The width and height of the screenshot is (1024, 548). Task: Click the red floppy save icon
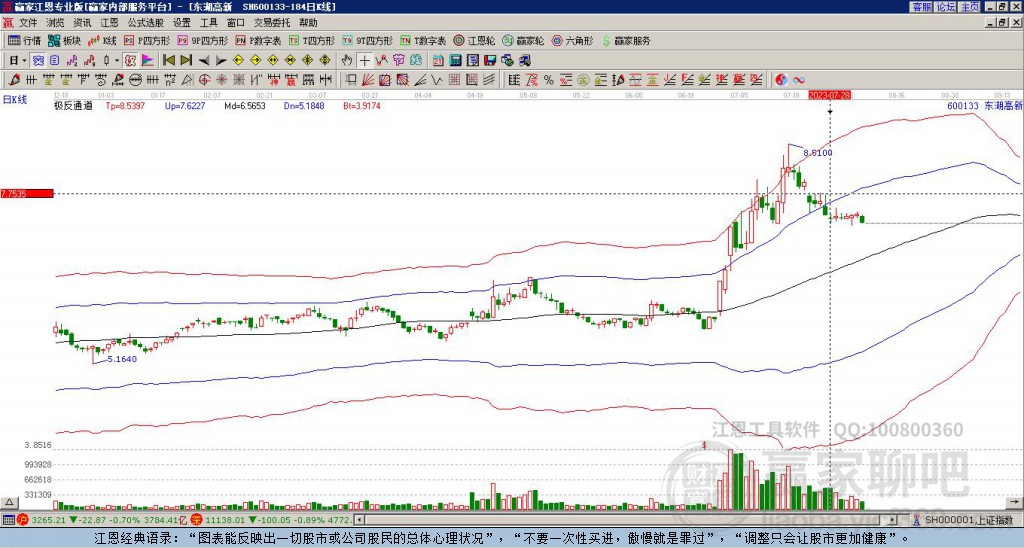point(490,61)
